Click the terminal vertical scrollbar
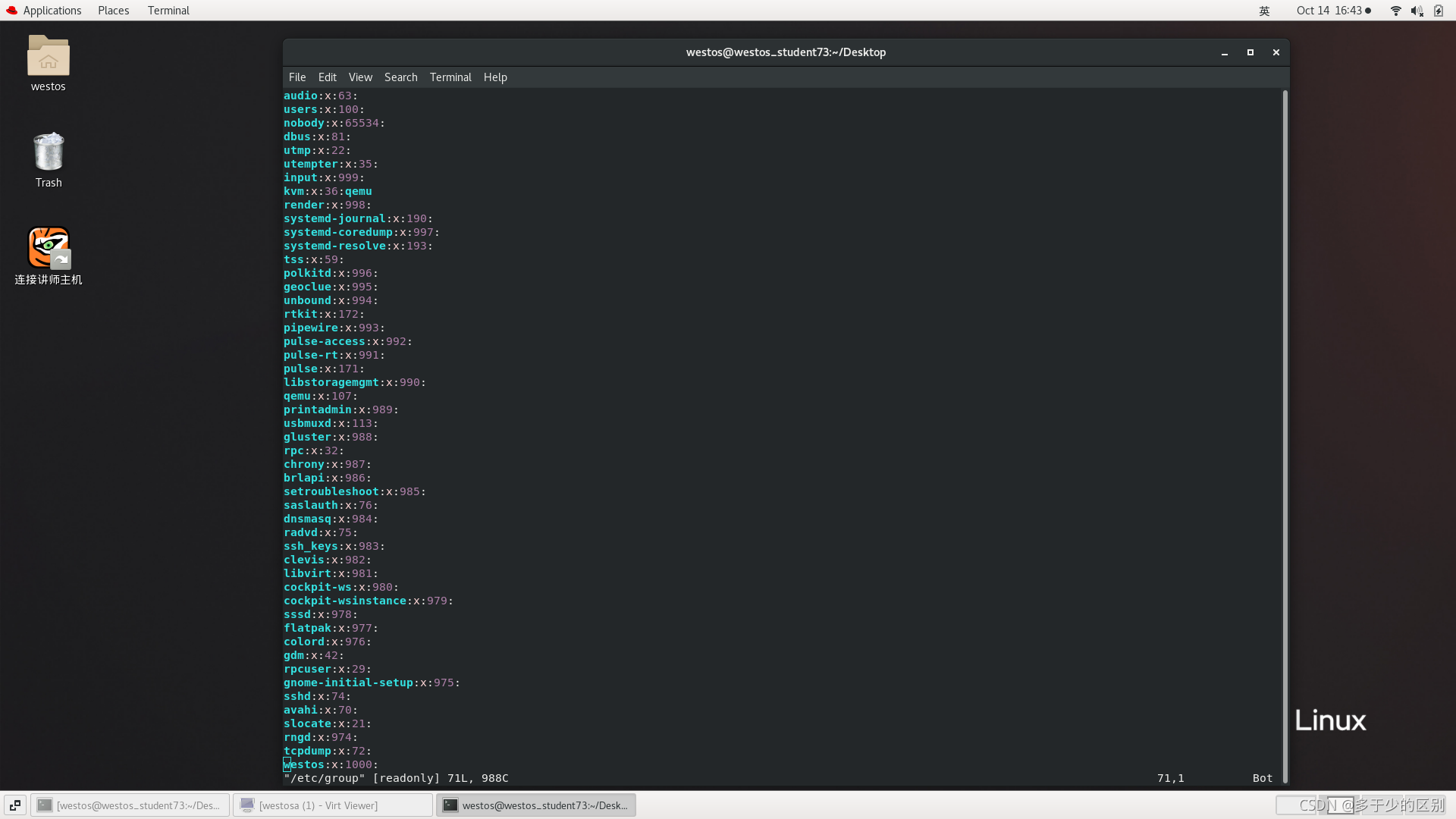The width and height of the screenshot is (1456, 819). 1285,436
